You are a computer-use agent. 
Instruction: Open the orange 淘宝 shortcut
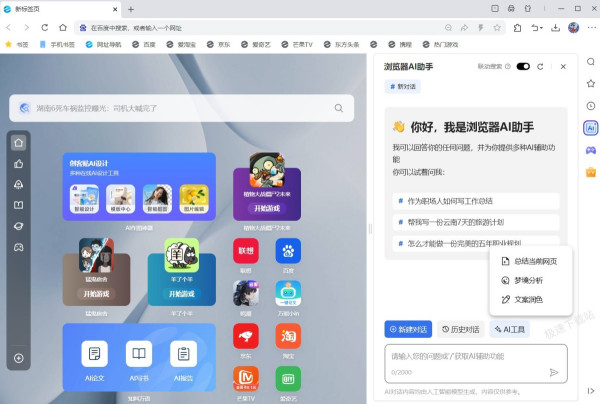(288, 336)
